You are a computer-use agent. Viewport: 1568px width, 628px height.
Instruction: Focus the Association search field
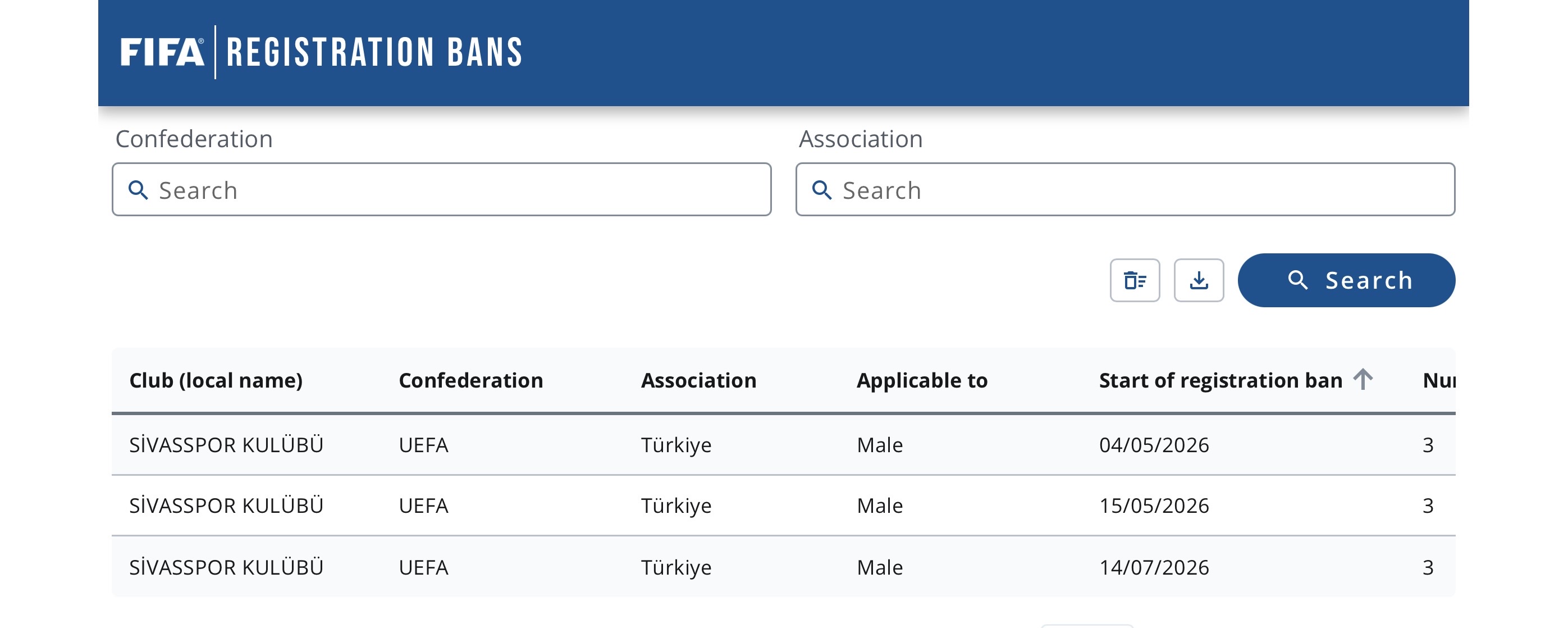(1125, 189)
